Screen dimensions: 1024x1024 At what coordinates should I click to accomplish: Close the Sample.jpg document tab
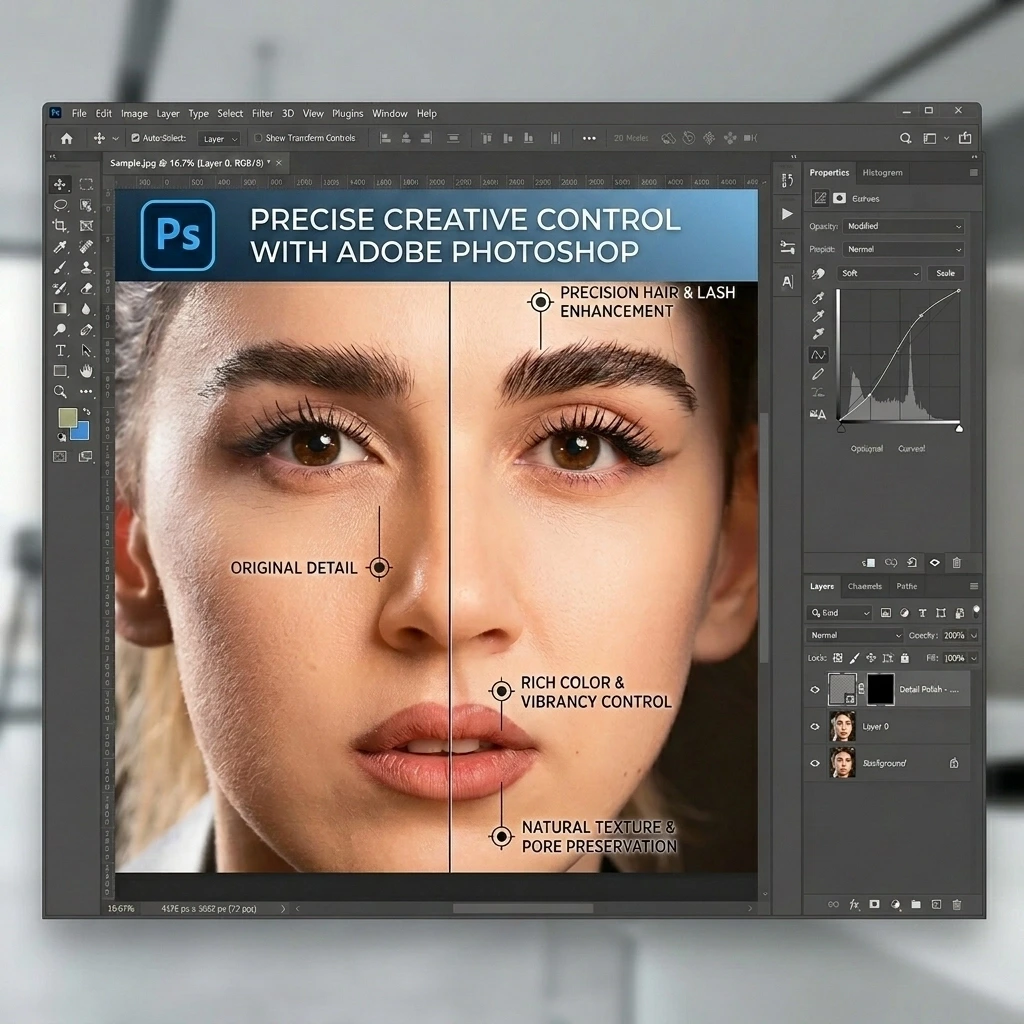279,163
